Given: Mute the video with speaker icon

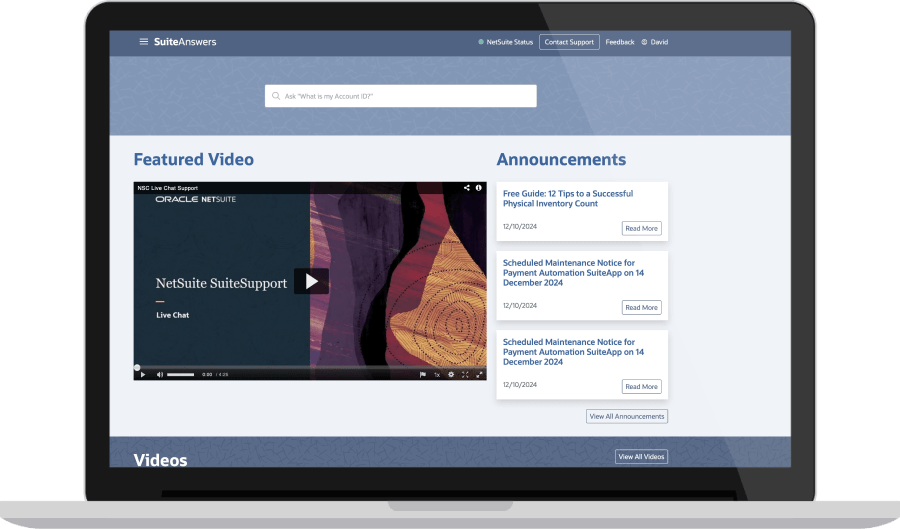Looking at the screenshot, I should (159, 374).
